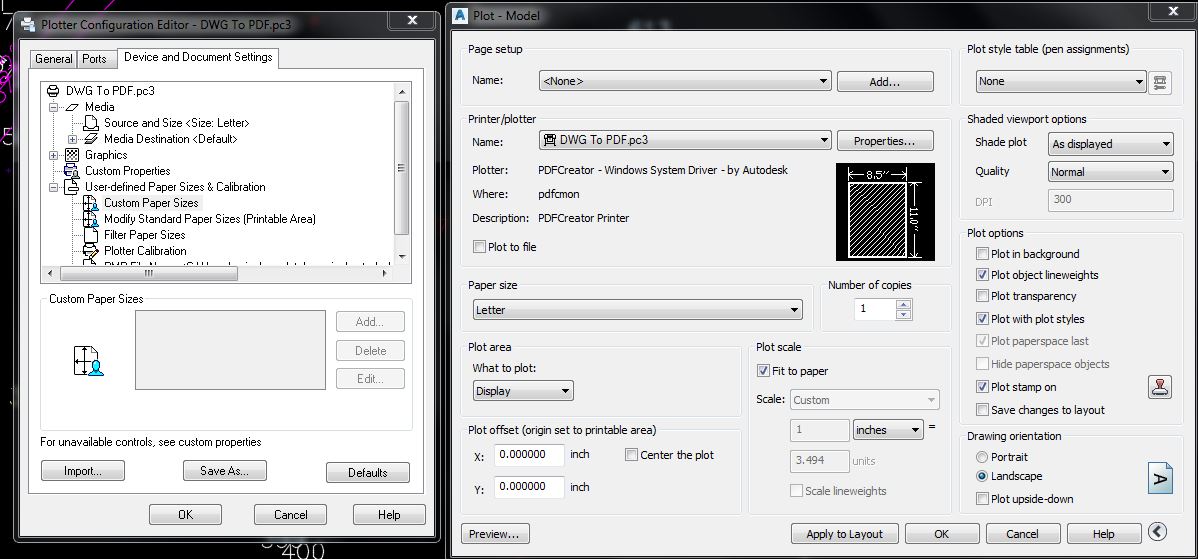Open the What to plot dropdown
The width and height of the screenshot is (1198, 559).
tap(523, 391)
